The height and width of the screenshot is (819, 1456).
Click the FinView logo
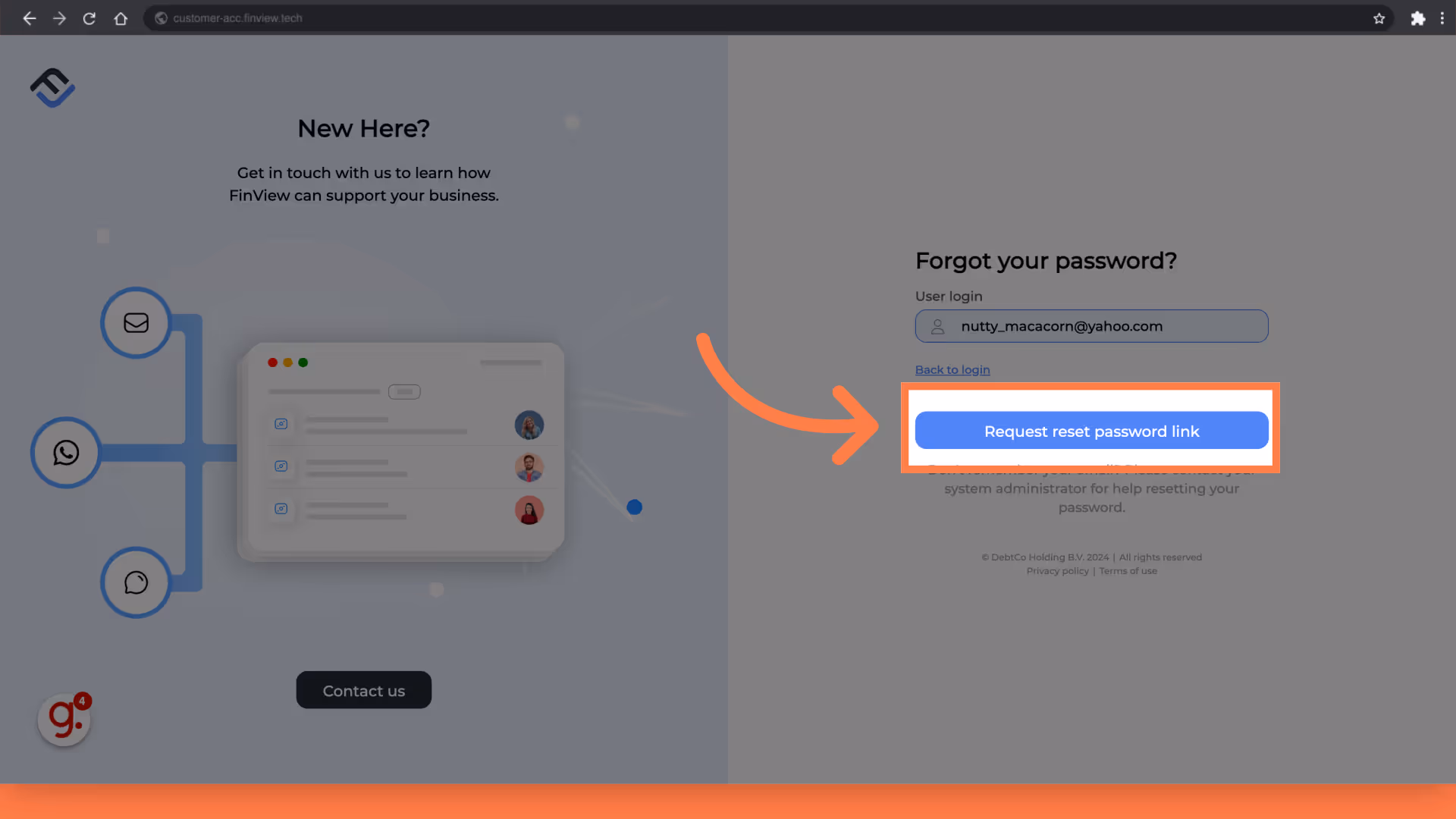click(x=52, y=88)
